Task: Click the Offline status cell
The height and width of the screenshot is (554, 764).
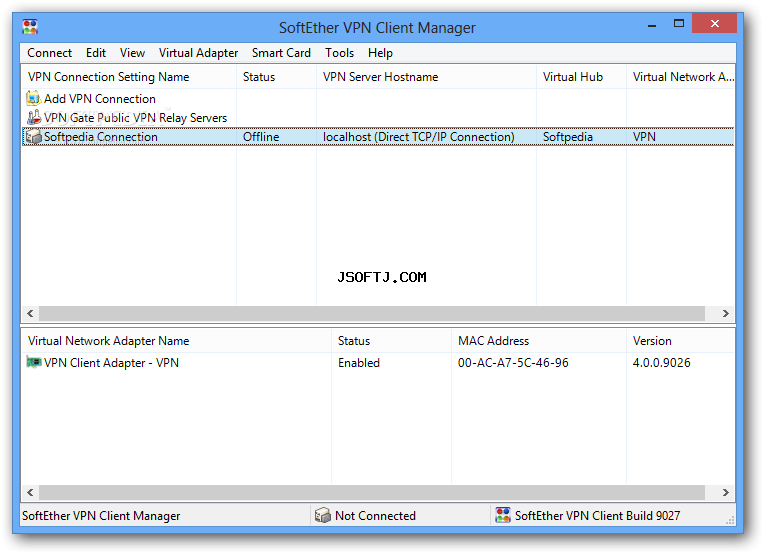Action: (261, 137)
